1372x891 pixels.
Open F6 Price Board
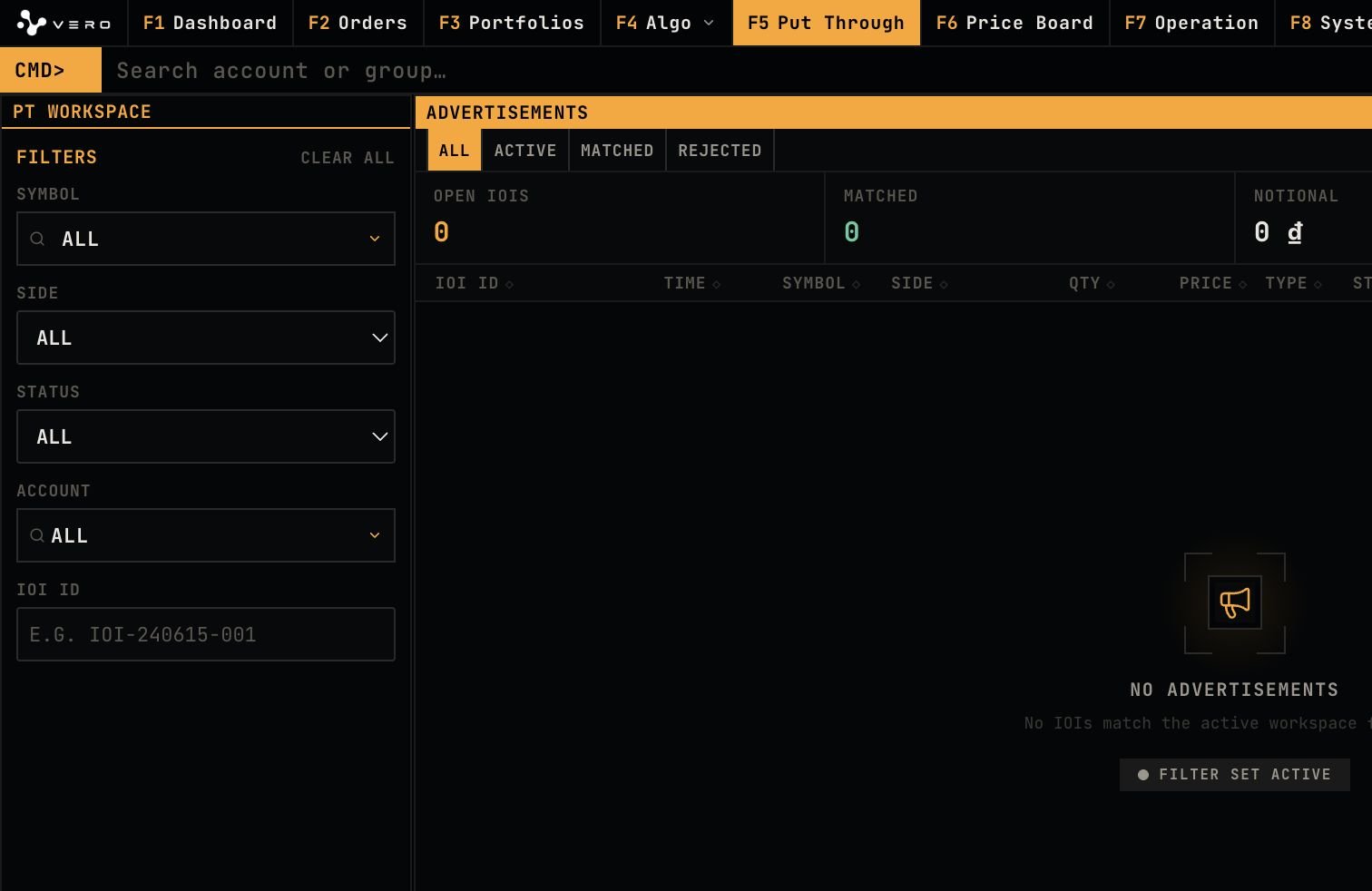pyautogui.click(x=1014, y=23)
